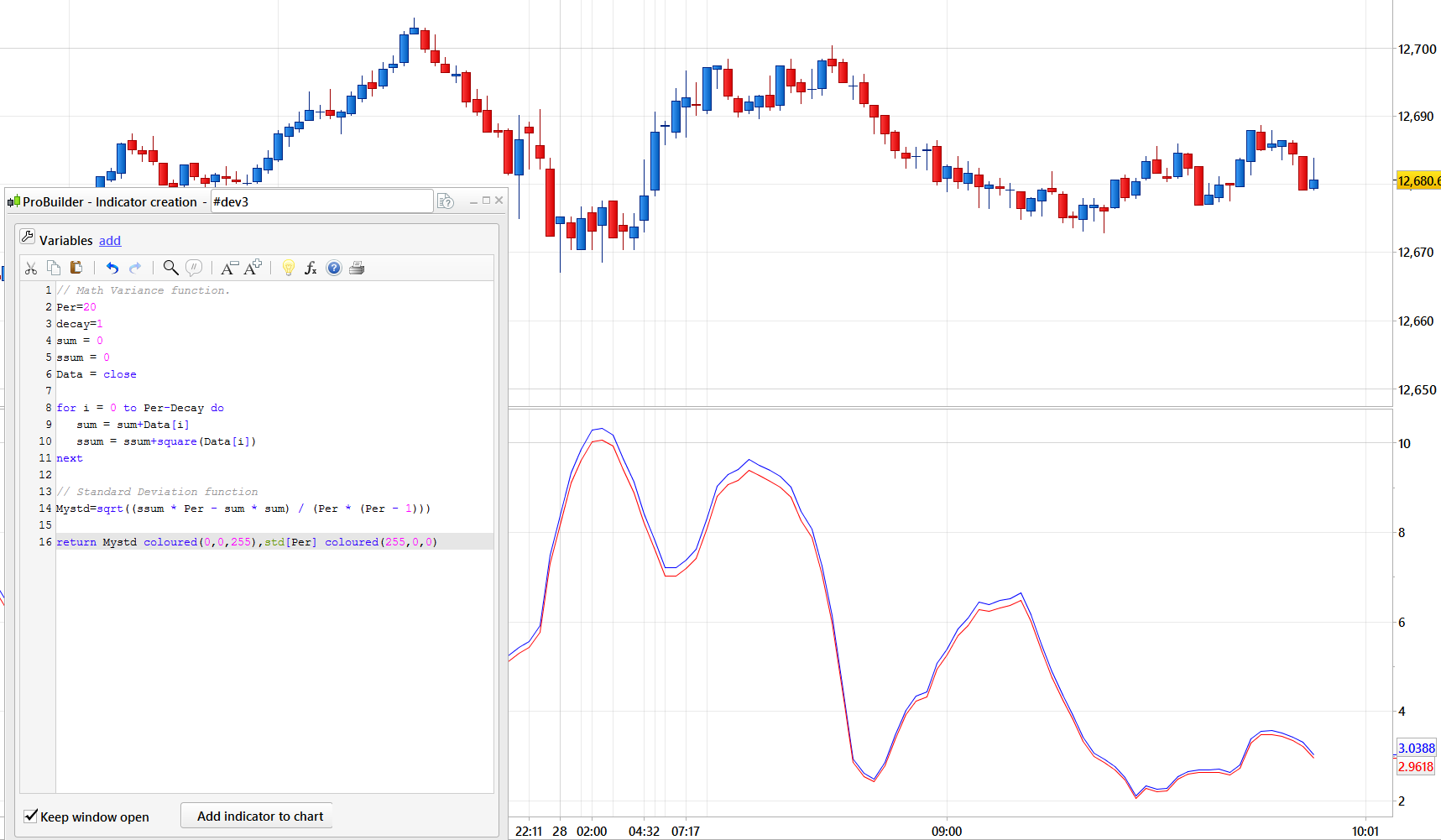The height and width of the screenshot is (840, 1441).
Task: Click the light bulb hint icon
Action: point(289,268)
